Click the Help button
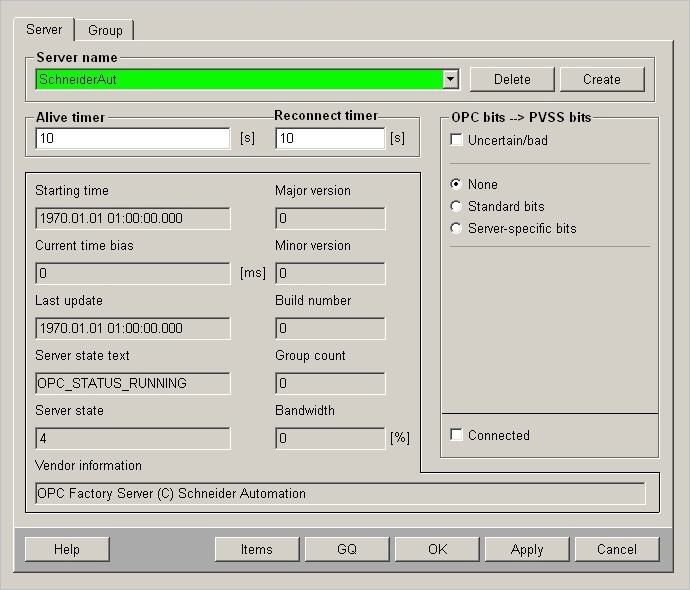Screen dimensions: 690x590 click(x=67, y=549)
